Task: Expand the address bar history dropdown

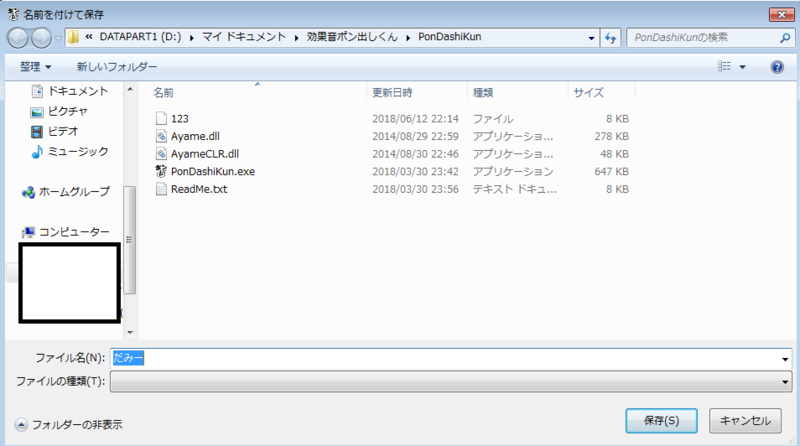Action: [x=591, y=38]
